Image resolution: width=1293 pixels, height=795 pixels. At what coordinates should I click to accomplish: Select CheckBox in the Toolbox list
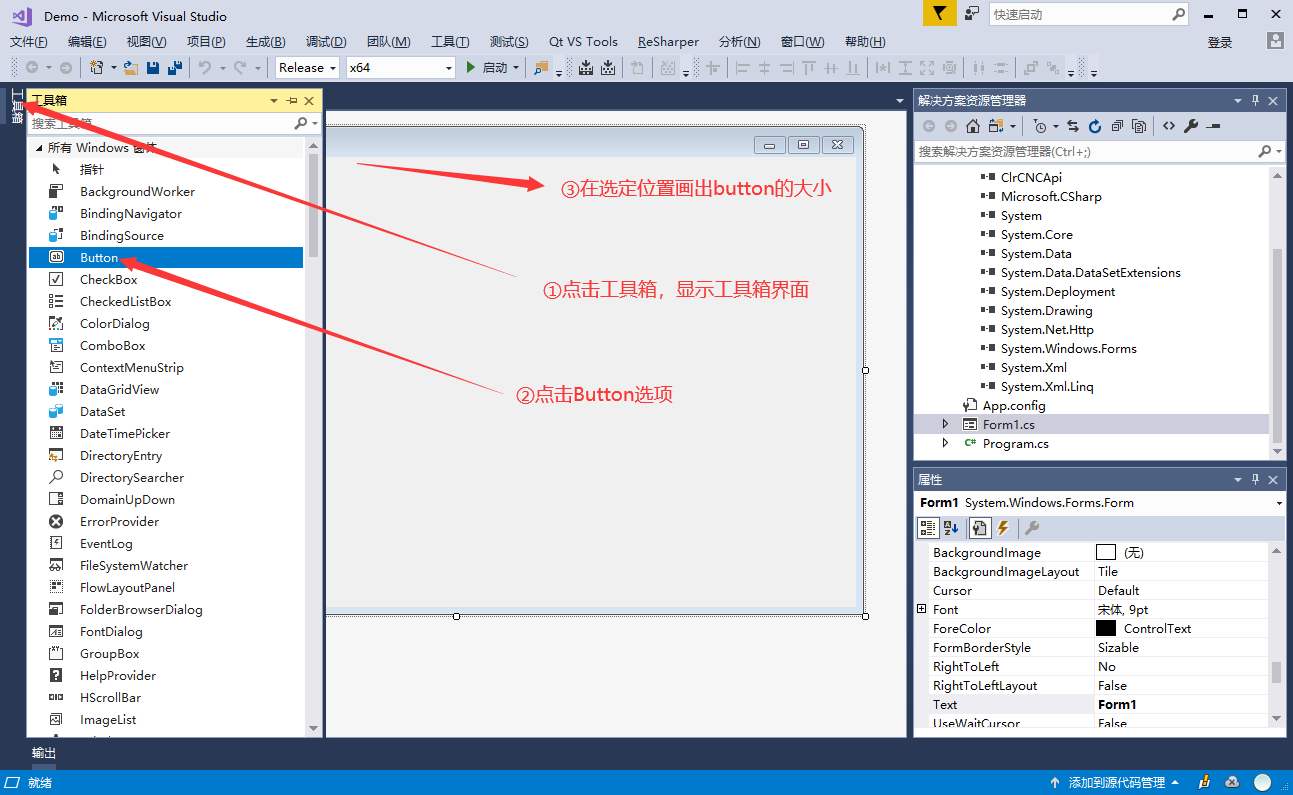(x=108, y=280)
